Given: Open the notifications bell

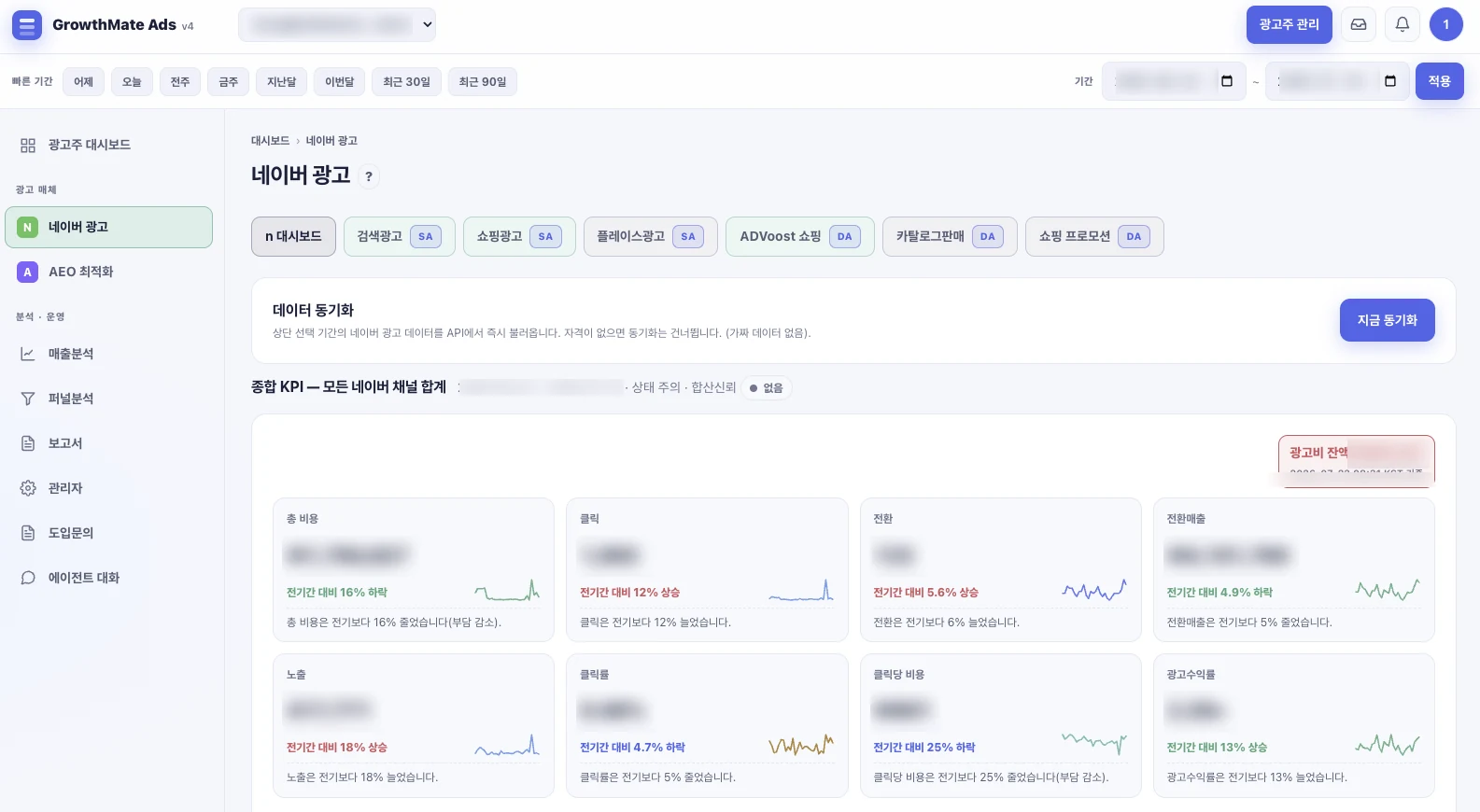Looking at the screenshot, I should [1402, 24].
